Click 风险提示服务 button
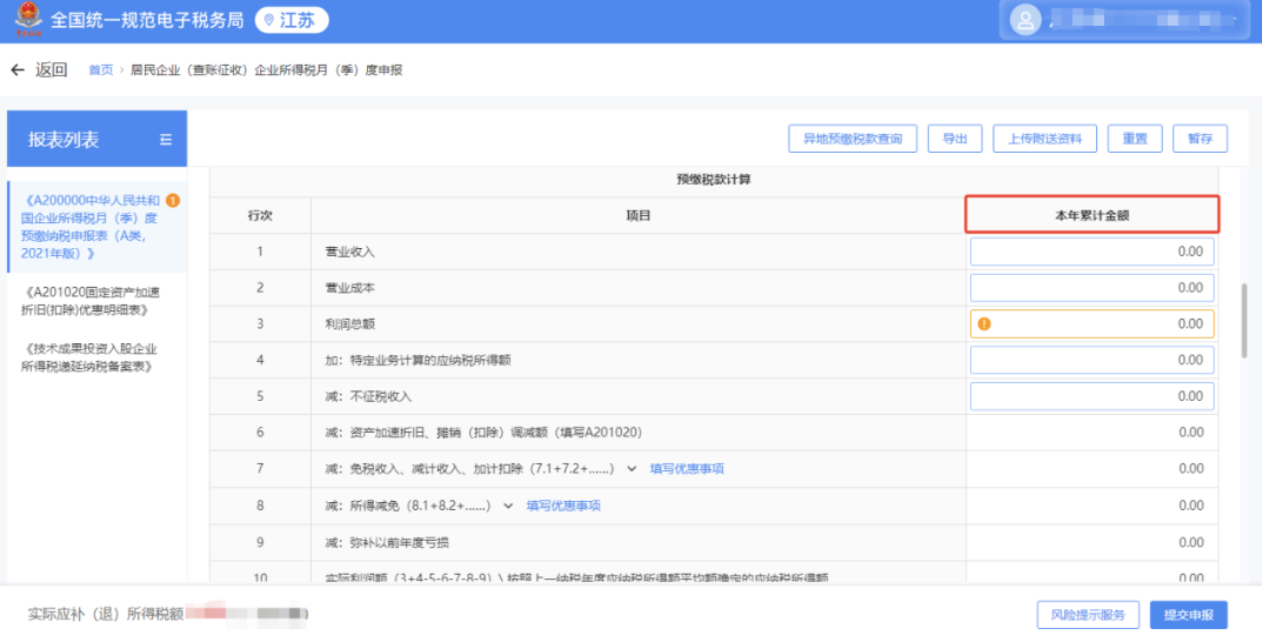 1088,615
